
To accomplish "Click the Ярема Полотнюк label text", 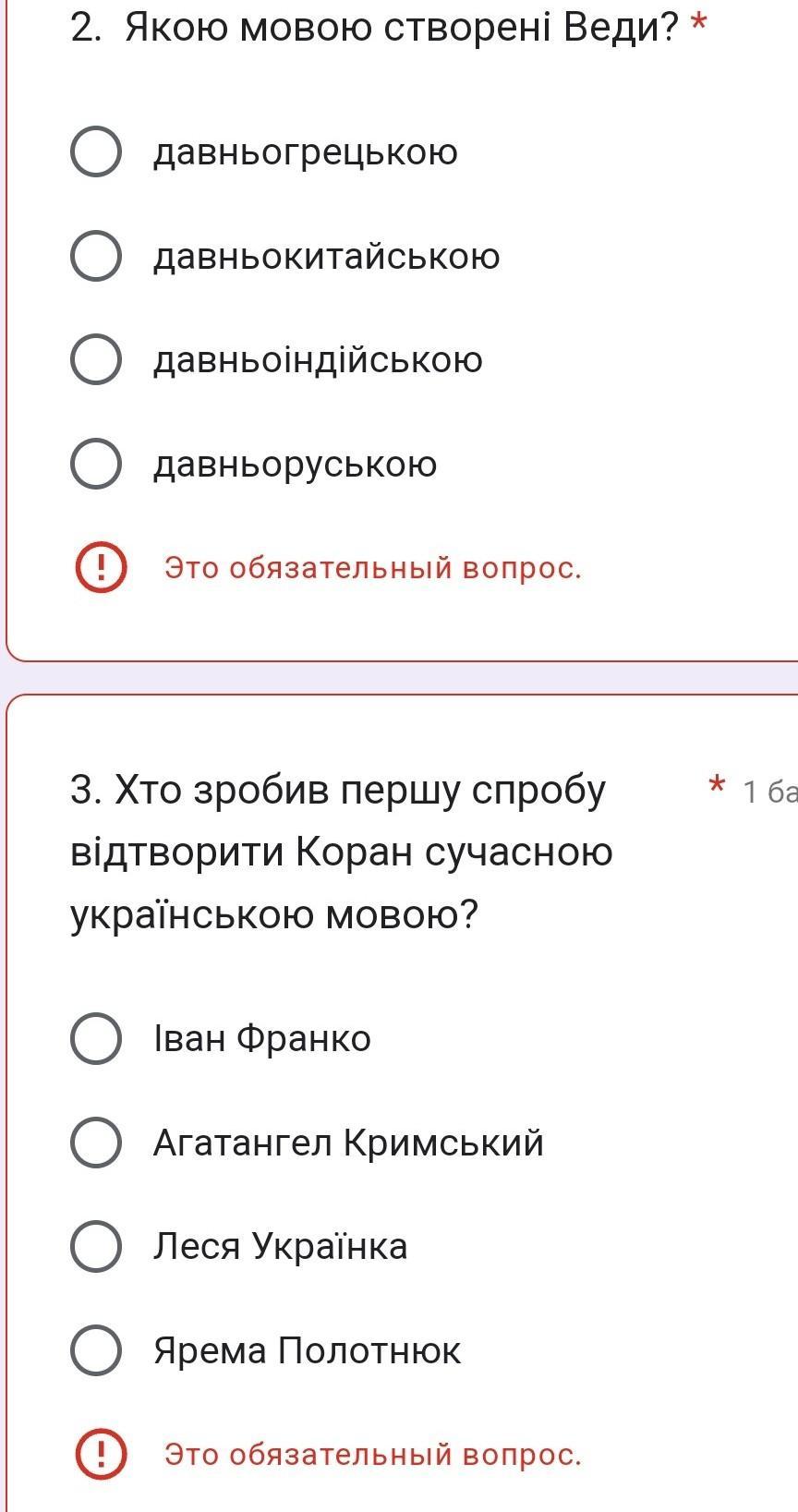I will (x=307, y=1350).
